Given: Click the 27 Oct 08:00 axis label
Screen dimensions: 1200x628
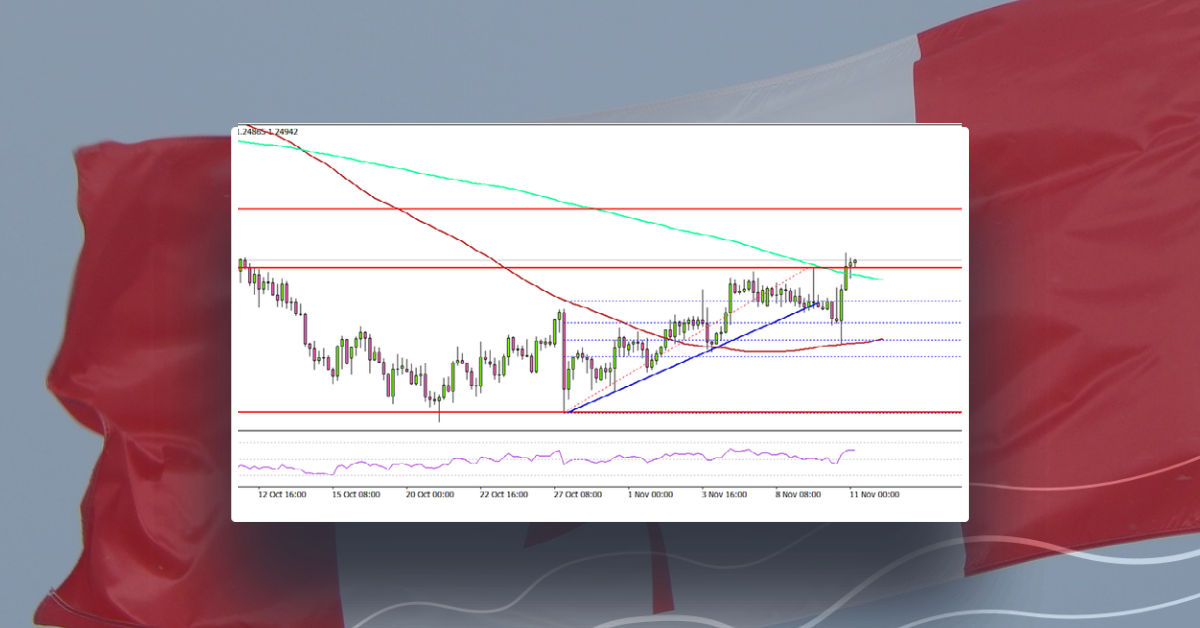Looking at the screenshot, I should tap(581, 494).
